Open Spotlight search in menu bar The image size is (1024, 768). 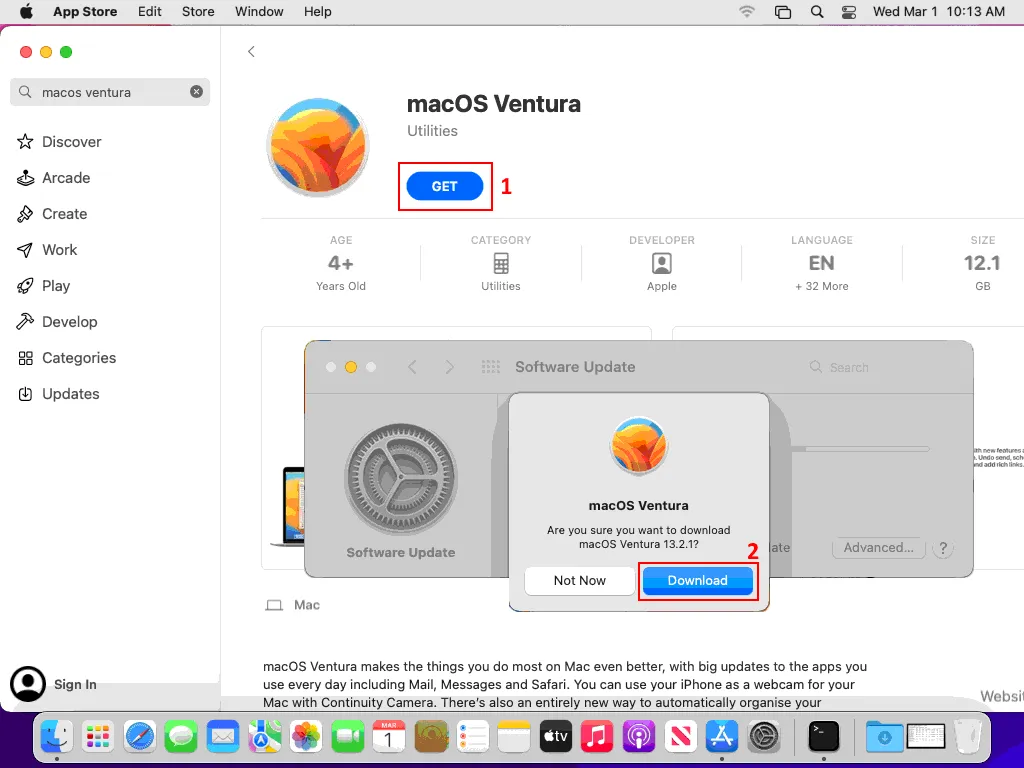coord(817,12)
